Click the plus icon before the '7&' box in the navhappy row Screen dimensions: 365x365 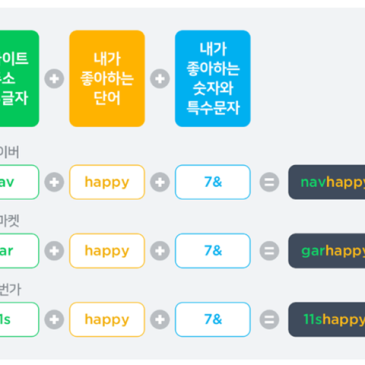pyautogui.click(x=160, y=182)
